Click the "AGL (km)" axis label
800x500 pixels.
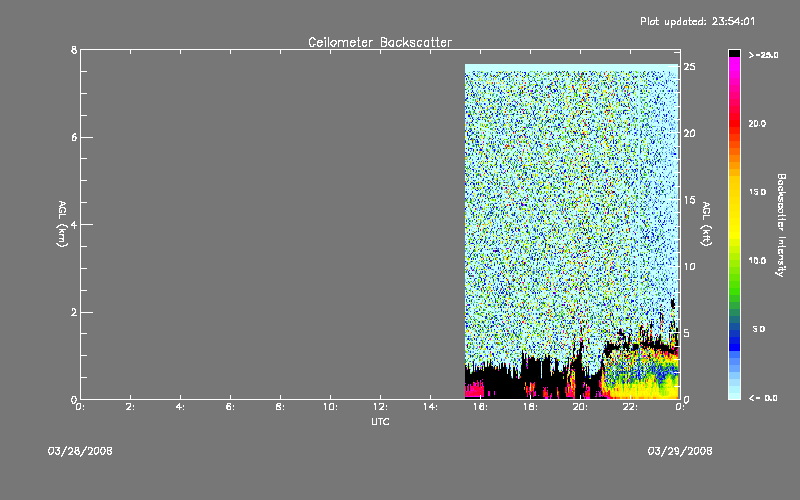coord(62,223)
